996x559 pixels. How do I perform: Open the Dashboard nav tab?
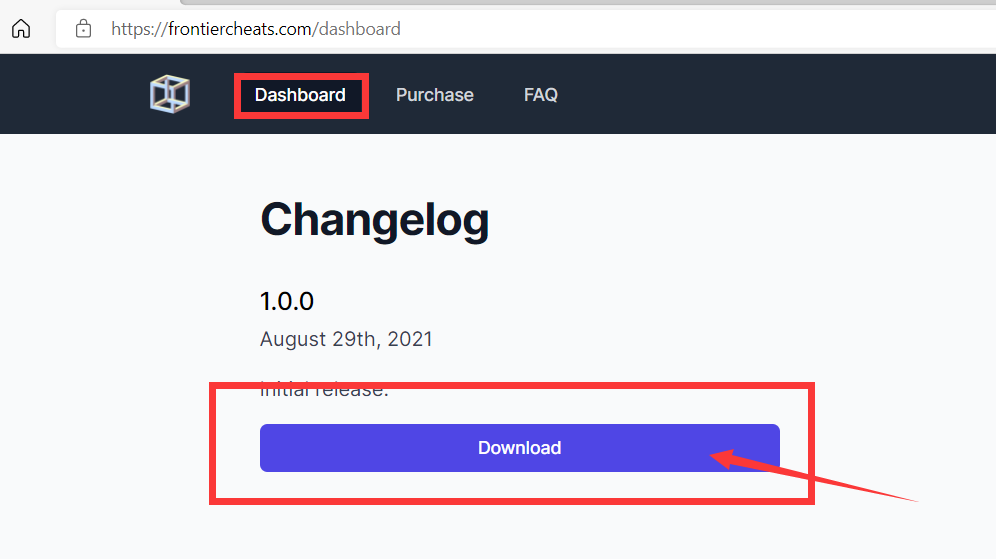click(x=300, y=95)
